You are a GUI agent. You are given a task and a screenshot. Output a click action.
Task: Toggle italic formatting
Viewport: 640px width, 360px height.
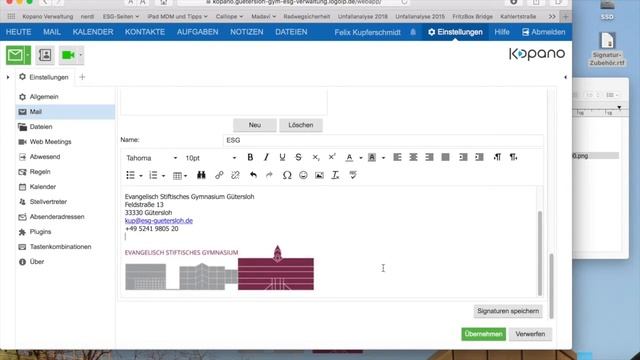pyautogui.click(x=266, y=158)
